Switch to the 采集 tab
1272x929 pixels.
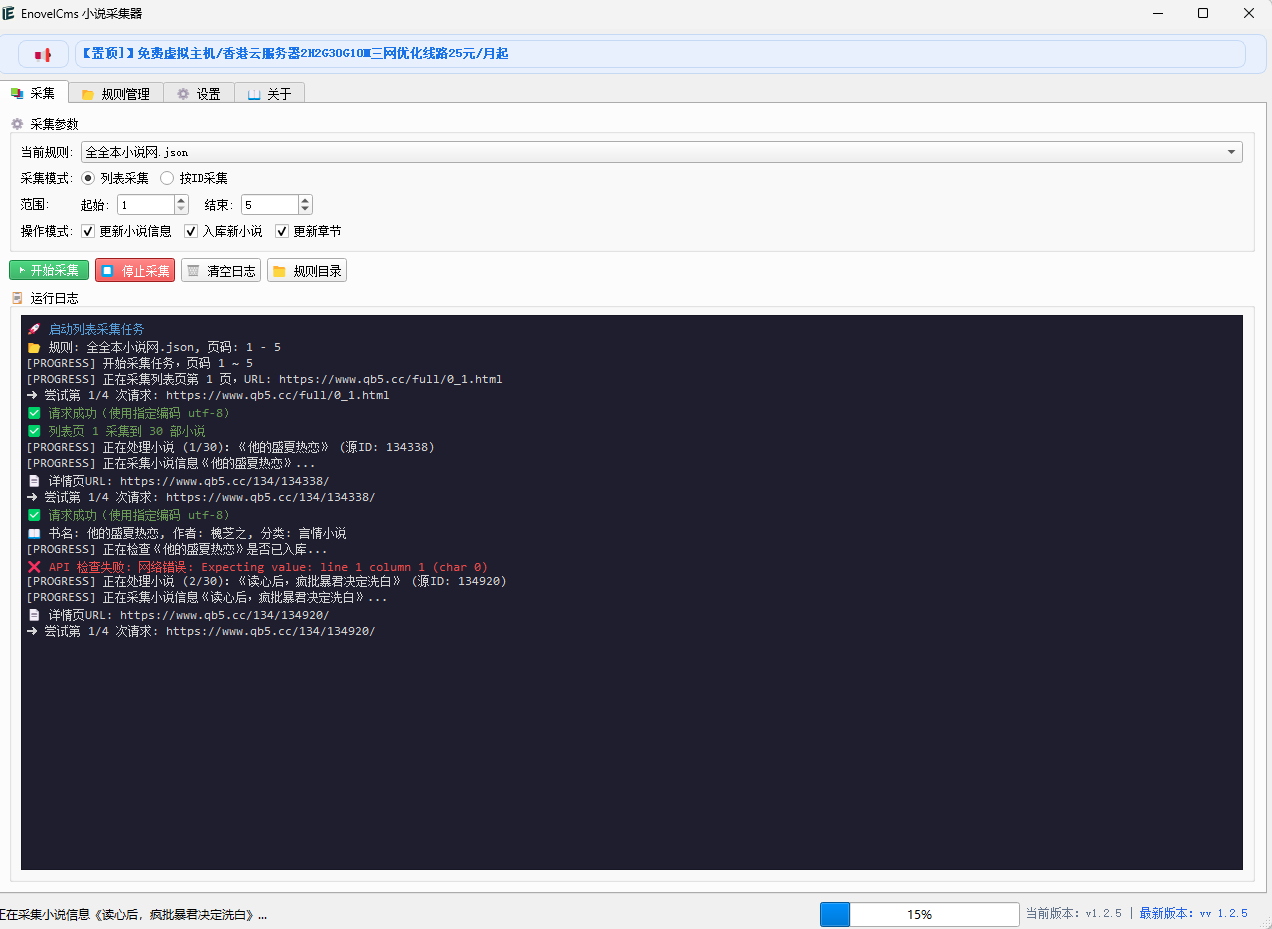coord(35,93)
